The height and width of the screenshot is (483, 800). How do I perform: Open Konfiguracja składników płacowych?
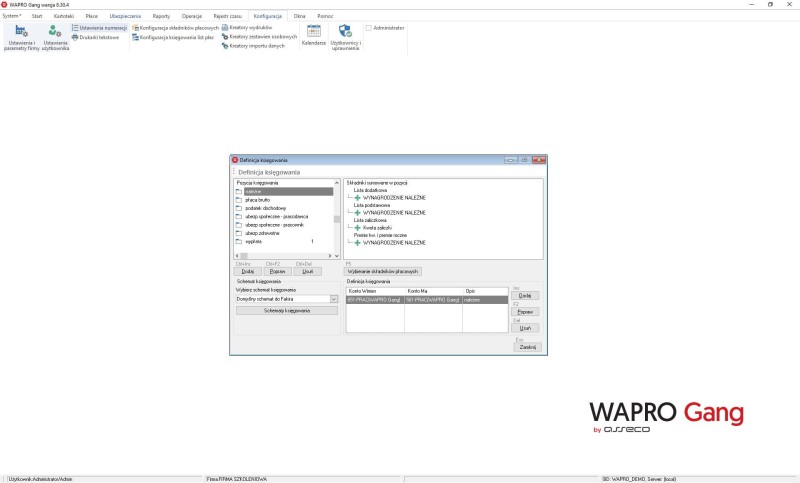click(176, 28)
